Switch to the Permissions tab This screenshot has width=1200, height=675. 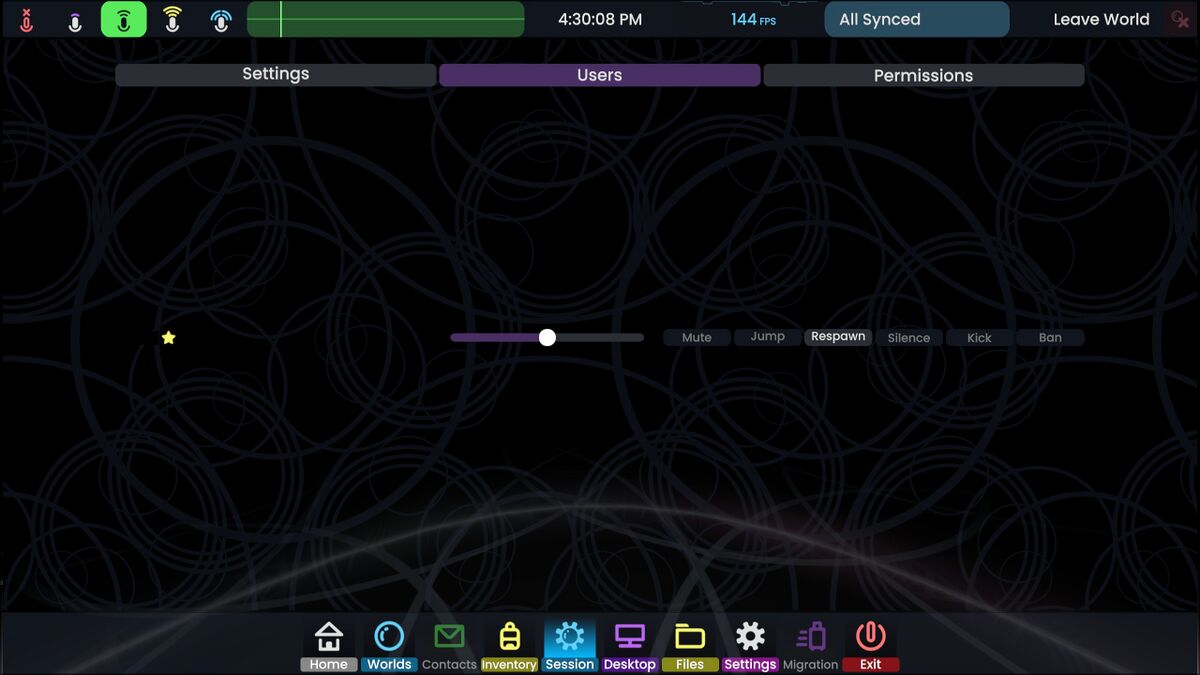923,75
